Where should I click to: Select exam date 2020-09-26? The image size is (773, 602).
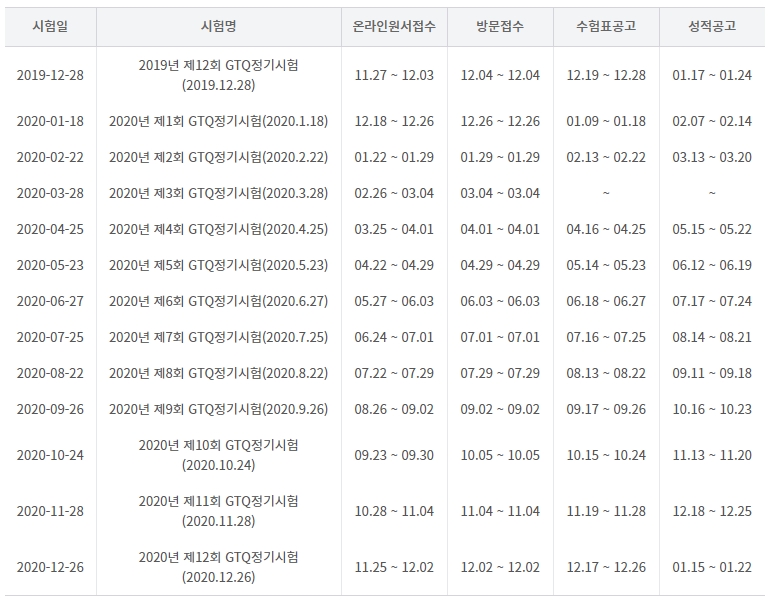click(50, 409)
